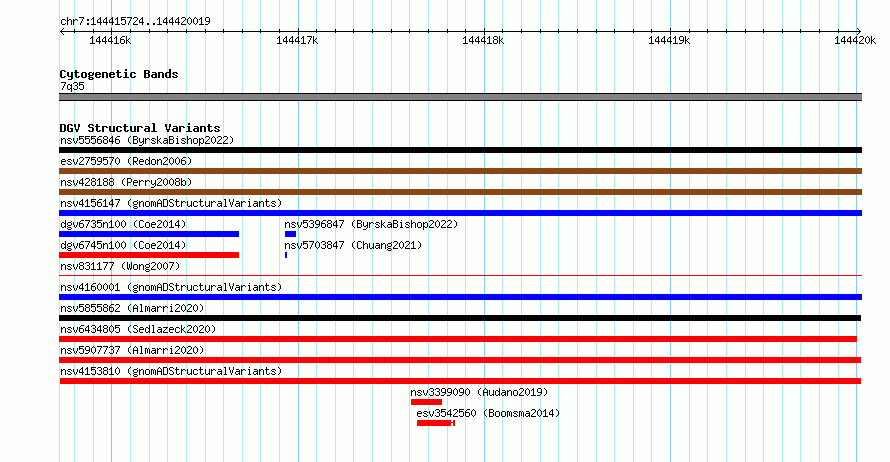The height and width of the screenshot is (462, 890).
Task: Click the DGV Structural Variants track title
Action: click(140, 128)
